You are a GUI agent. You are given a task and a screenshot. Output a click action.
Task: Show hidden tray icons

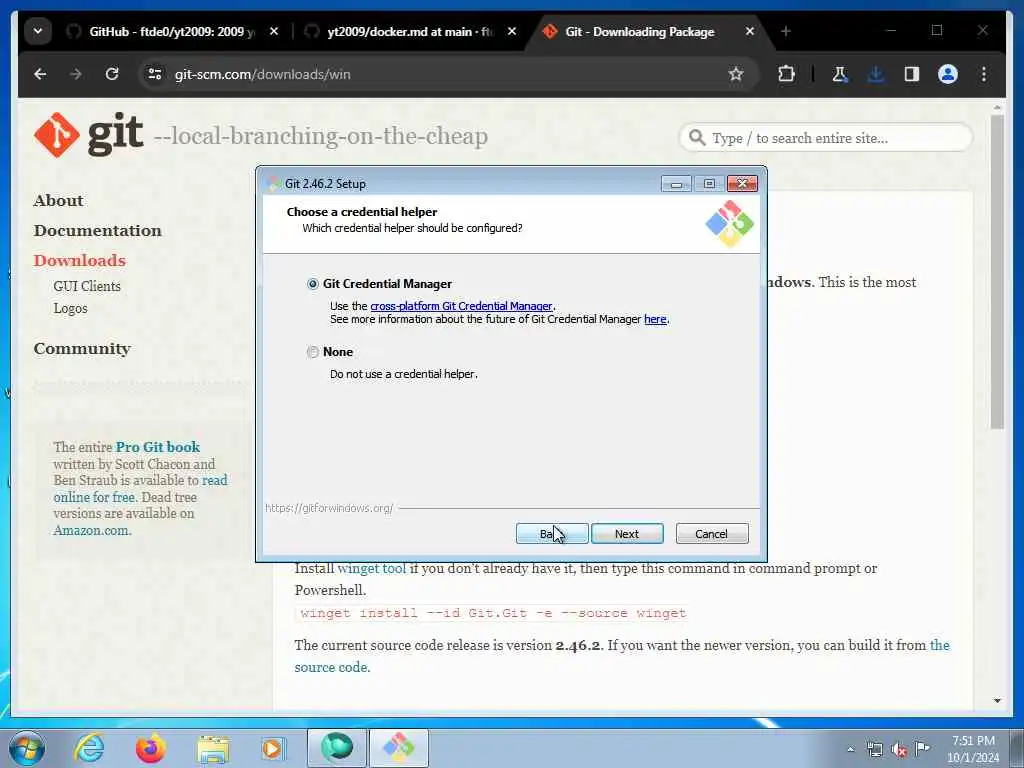coord(850,750)
